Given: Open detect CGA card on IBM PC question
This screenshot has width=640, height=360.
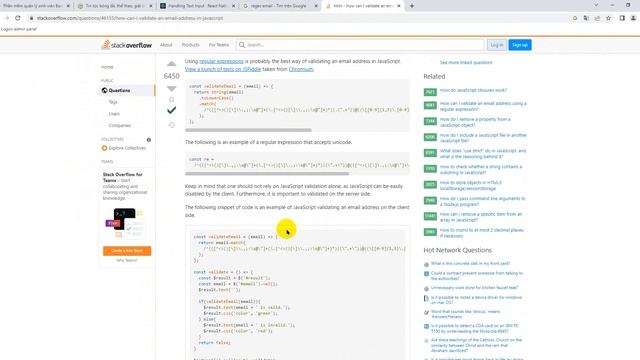Looking at the screenshot, I should tap(475, 329).
